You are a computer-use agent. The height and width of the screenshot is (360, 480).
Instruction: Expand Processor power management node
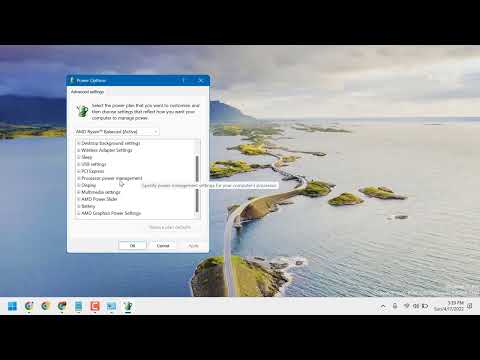(x=79, y=178)
